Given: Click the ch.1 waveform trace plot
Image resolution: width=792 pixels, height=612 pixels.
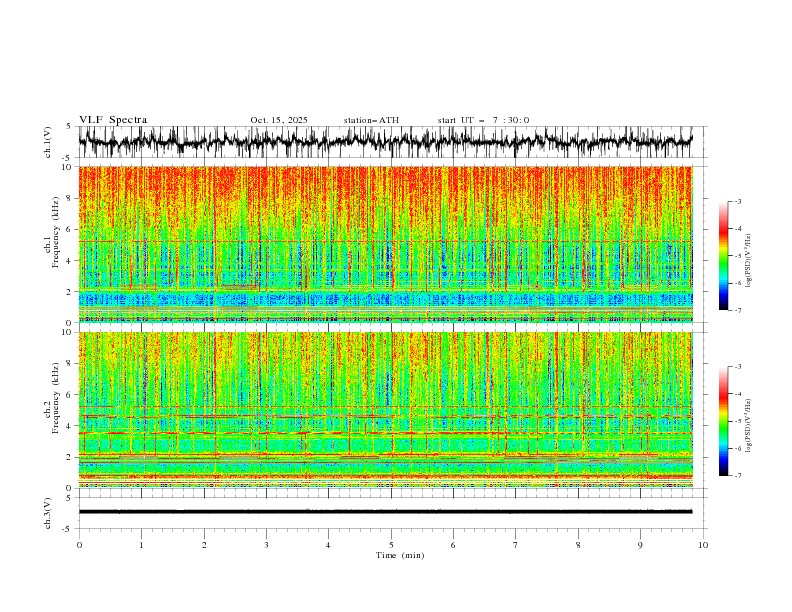Looking at the screenshot, I should (386, 142).
